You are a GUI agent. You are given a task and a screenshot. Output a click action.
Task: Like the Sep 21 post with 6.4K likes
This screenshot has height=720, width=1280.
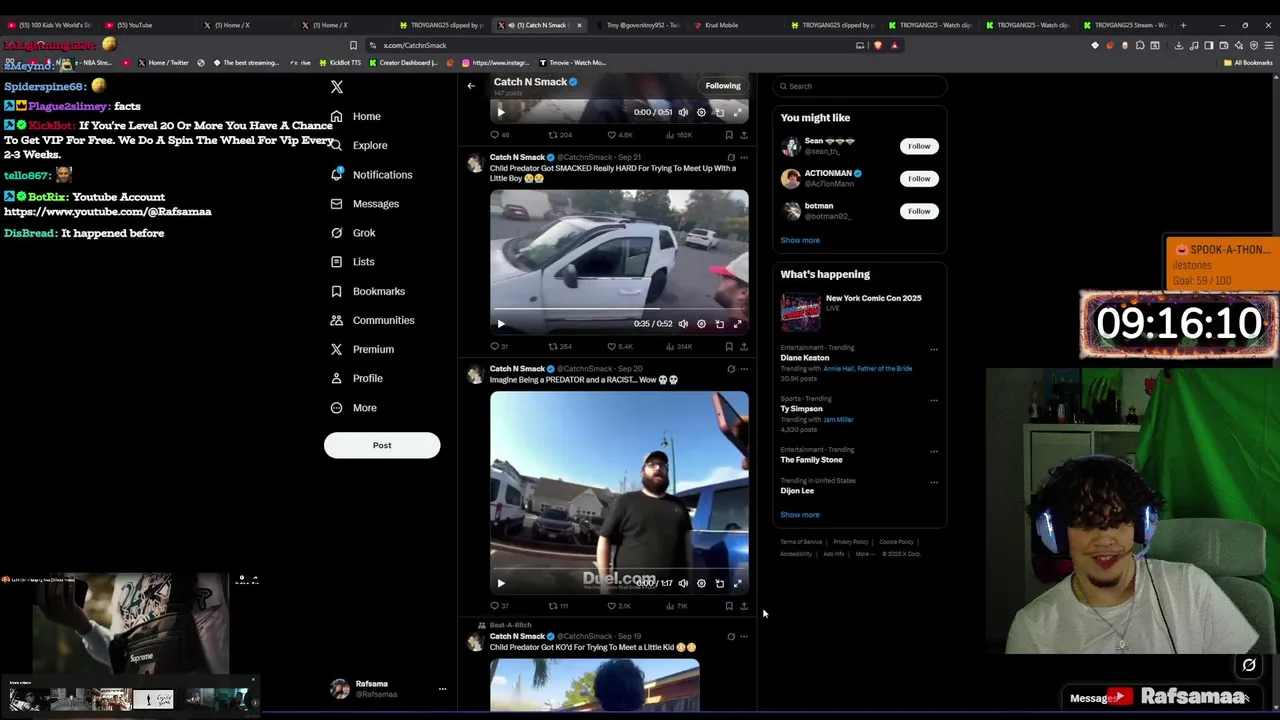620,346
